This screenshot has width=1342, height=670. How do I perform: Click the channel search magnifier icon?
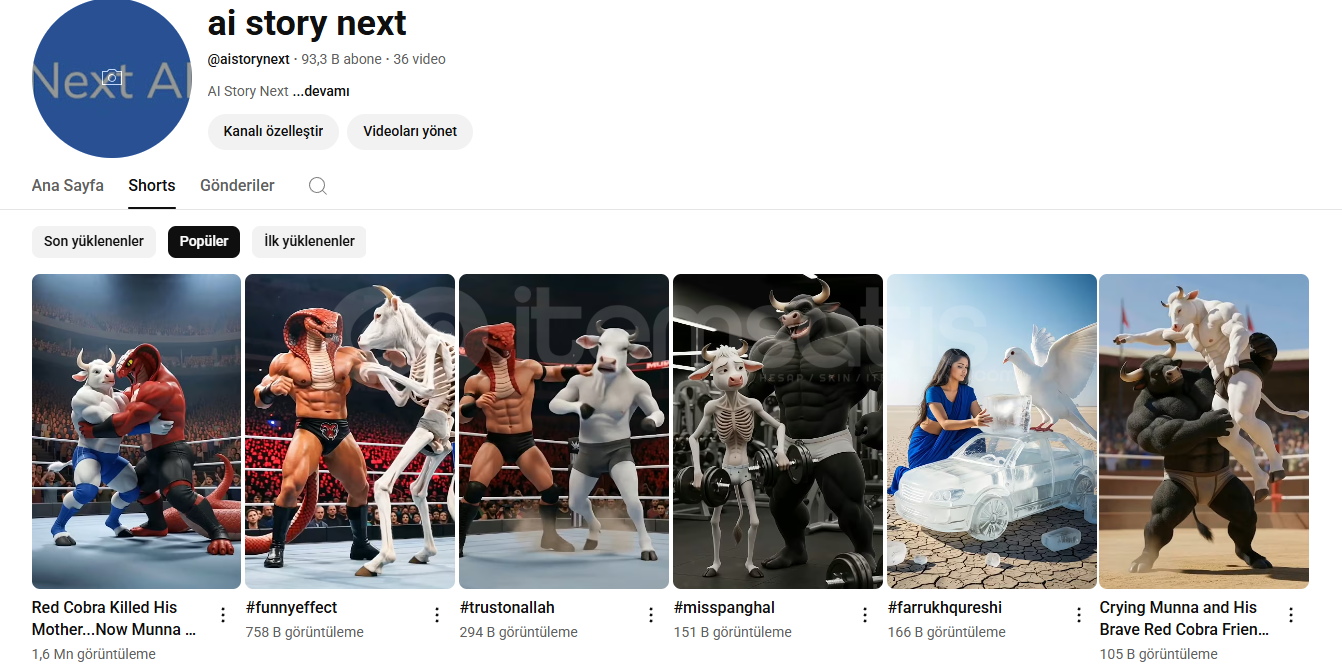pyautogui.click(x=317, y=186)
